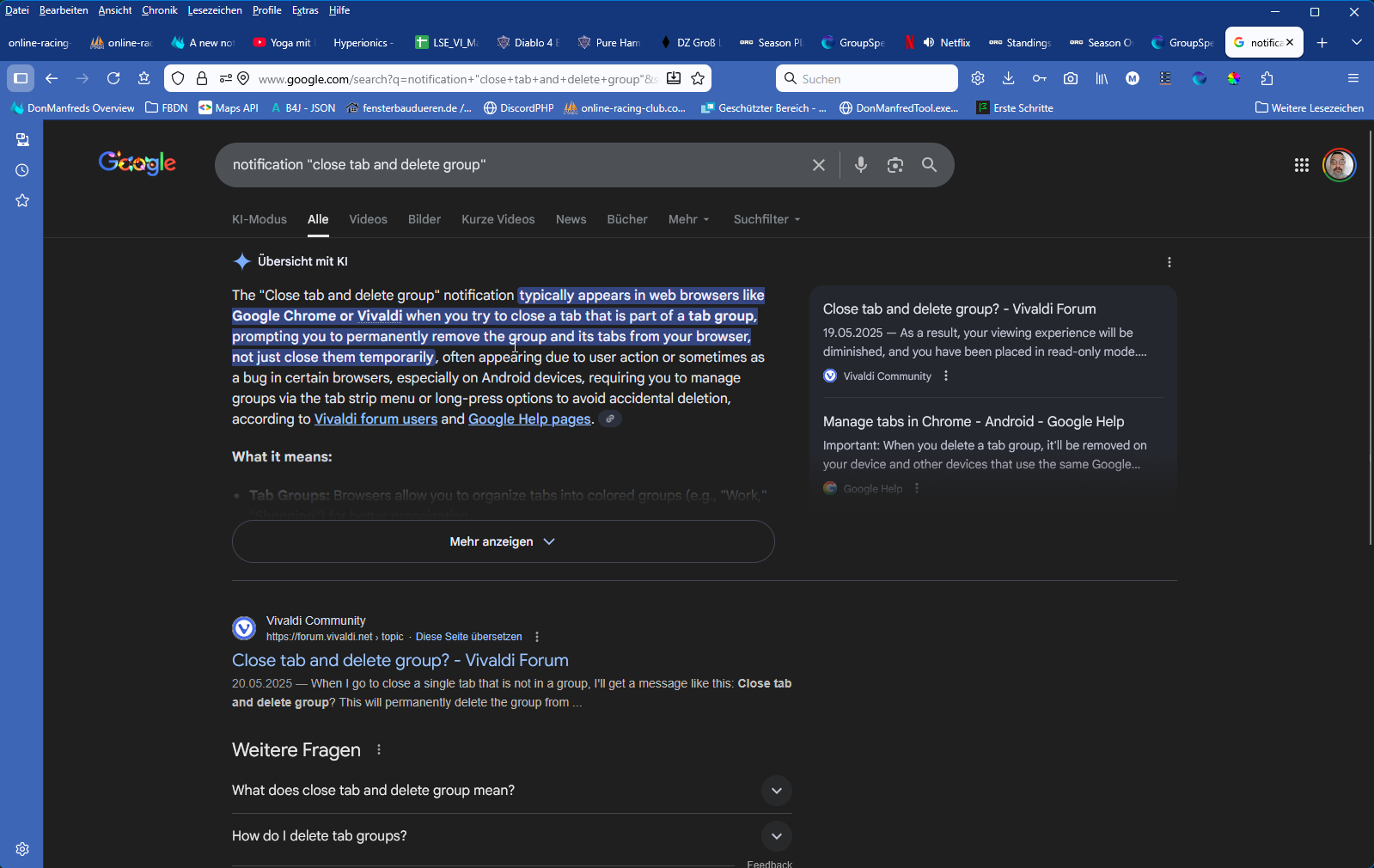This screenshot has width=1374, height=868.
Task: Reload the current page
Action: click(x=113, y=79)
